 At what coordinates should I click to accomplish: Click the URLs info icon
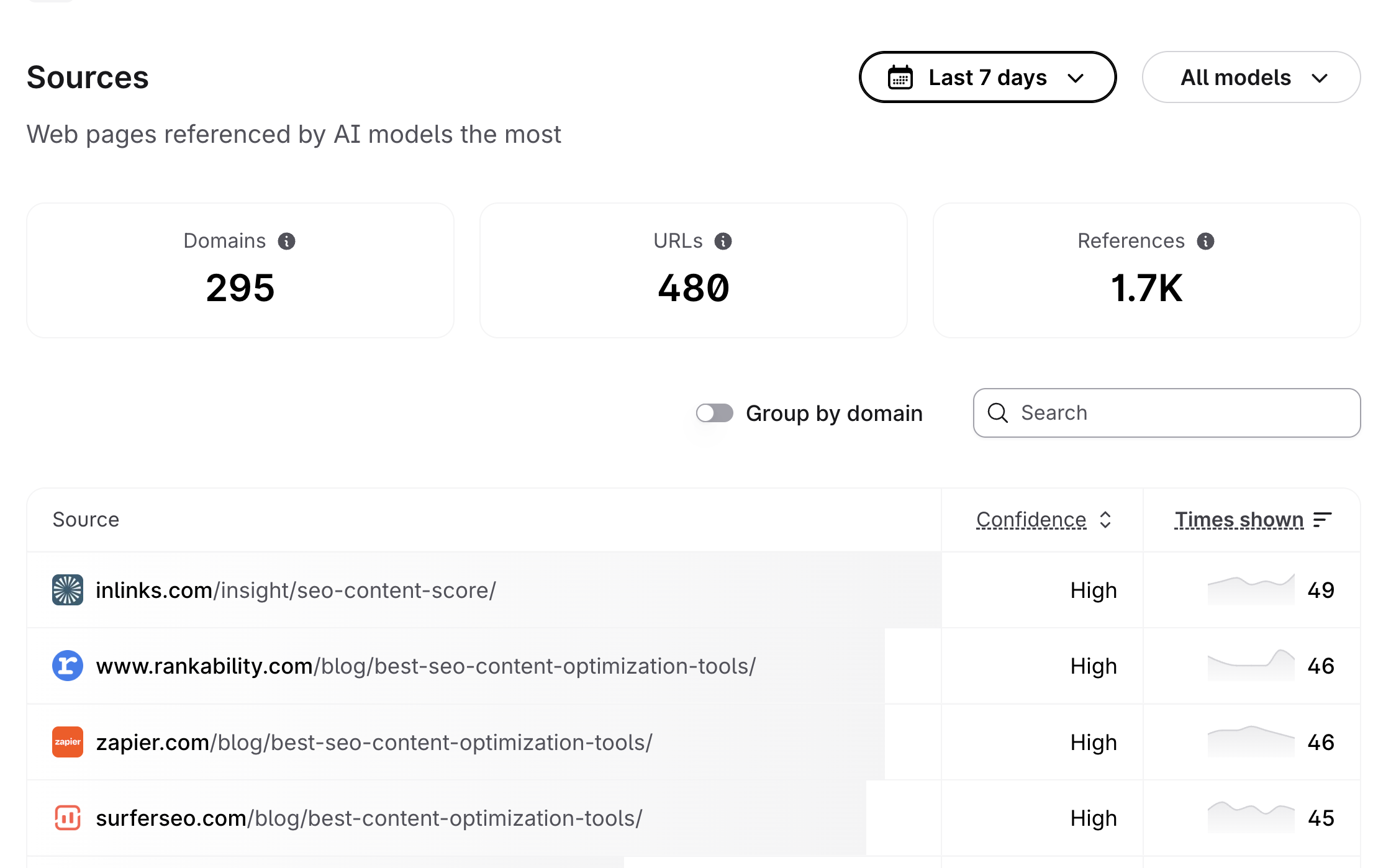723,241
